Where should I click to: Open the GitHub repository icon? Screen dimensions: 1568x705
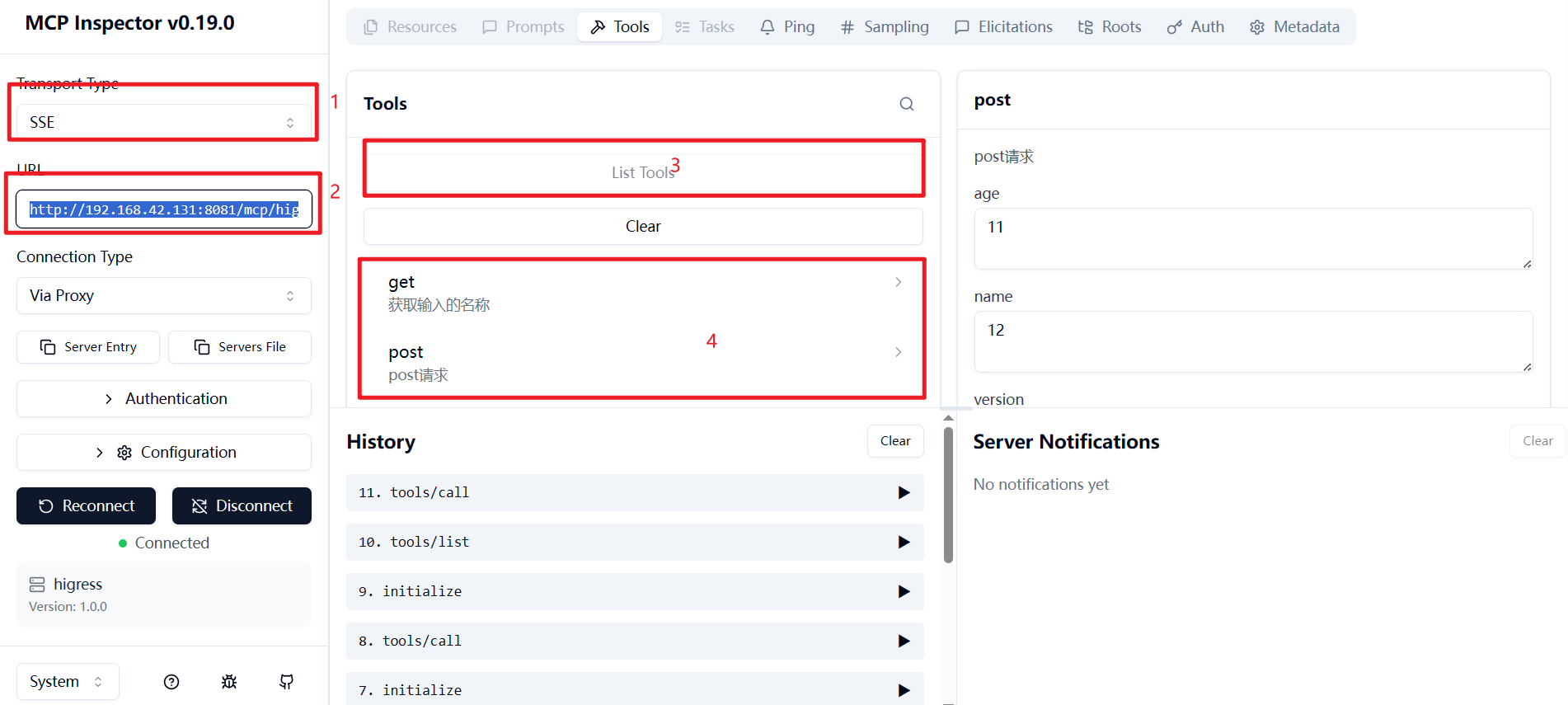(287, 682)
